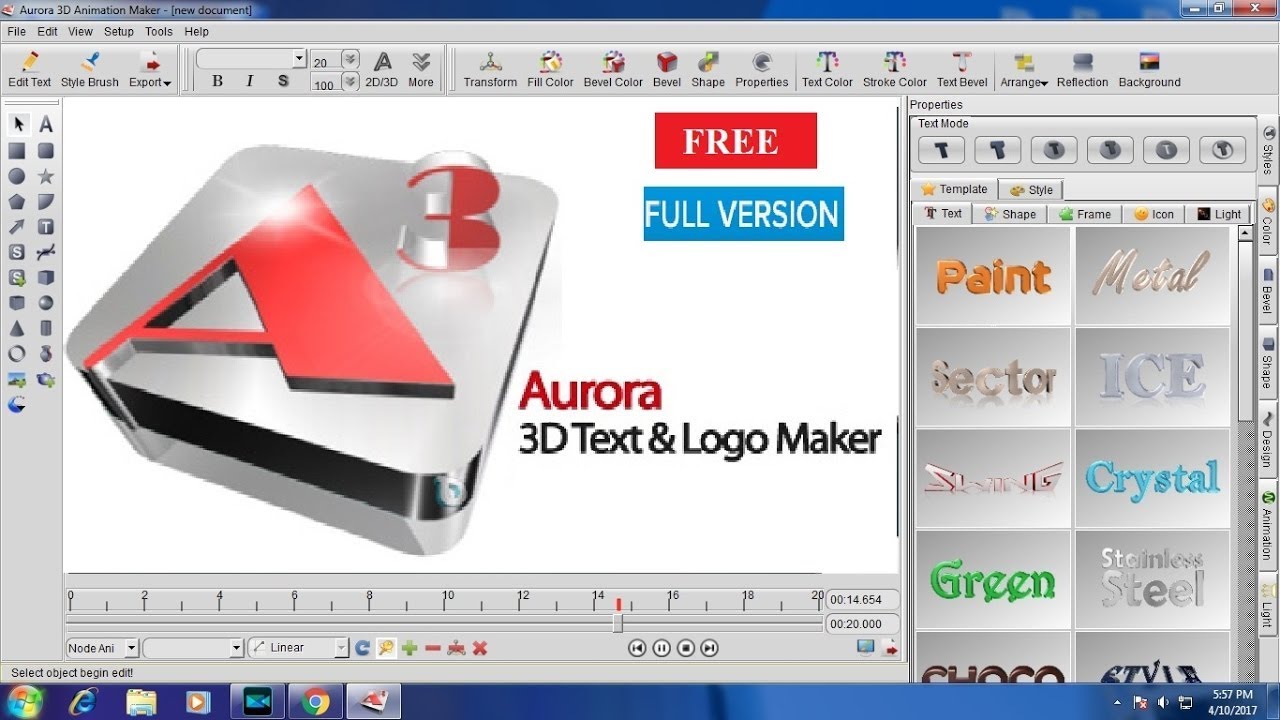Toggle the 'S' text style button
Viewport: 1280px width, 720px height.
[x=283, y=82]
